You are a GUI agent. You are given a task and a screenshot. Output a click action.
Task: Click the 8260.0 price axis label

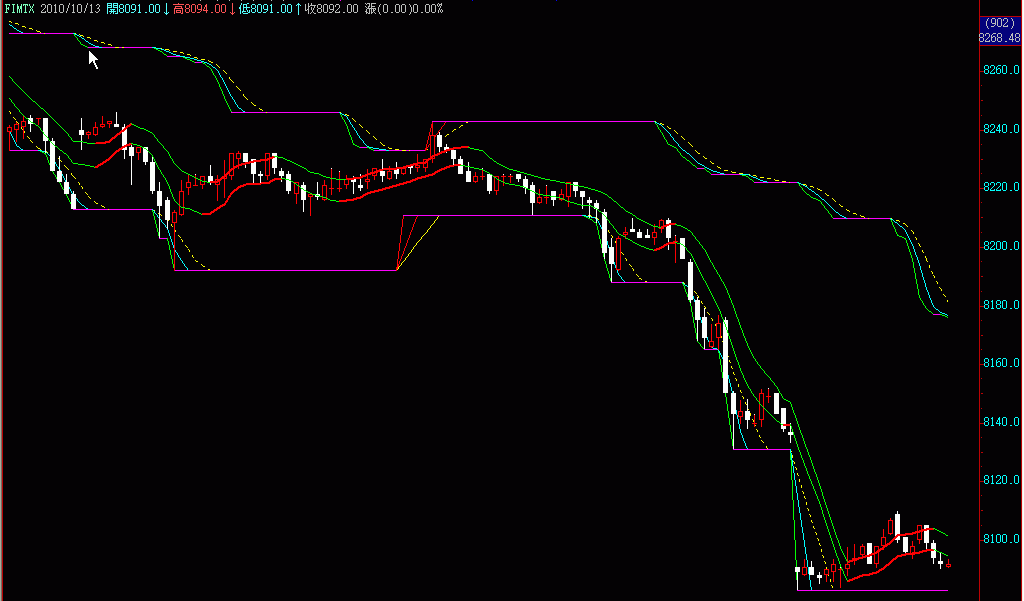[1001, 70]
